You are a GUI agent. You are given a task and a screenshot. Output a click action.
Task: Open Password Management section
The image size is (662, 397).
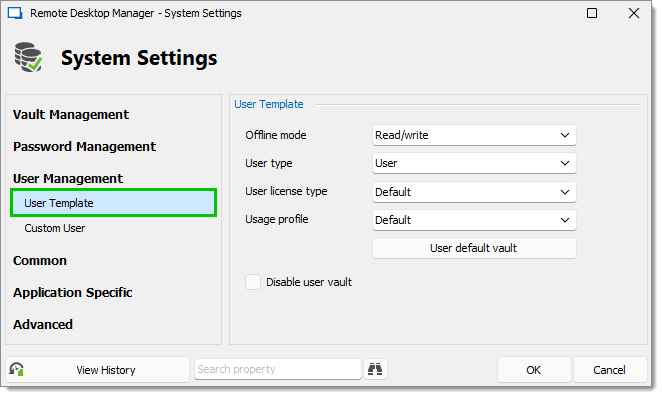84,147
